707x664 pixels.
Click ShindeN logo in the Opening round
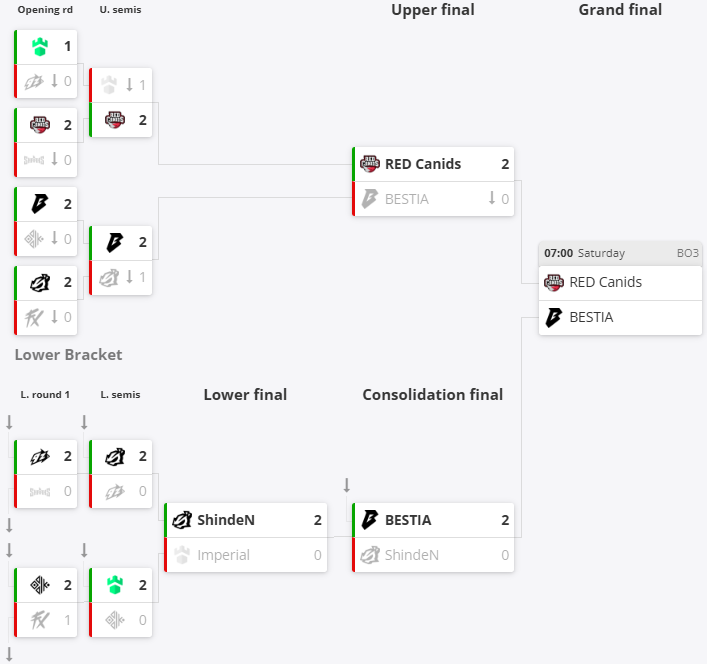pyautogui.click(x=39, y=283)
